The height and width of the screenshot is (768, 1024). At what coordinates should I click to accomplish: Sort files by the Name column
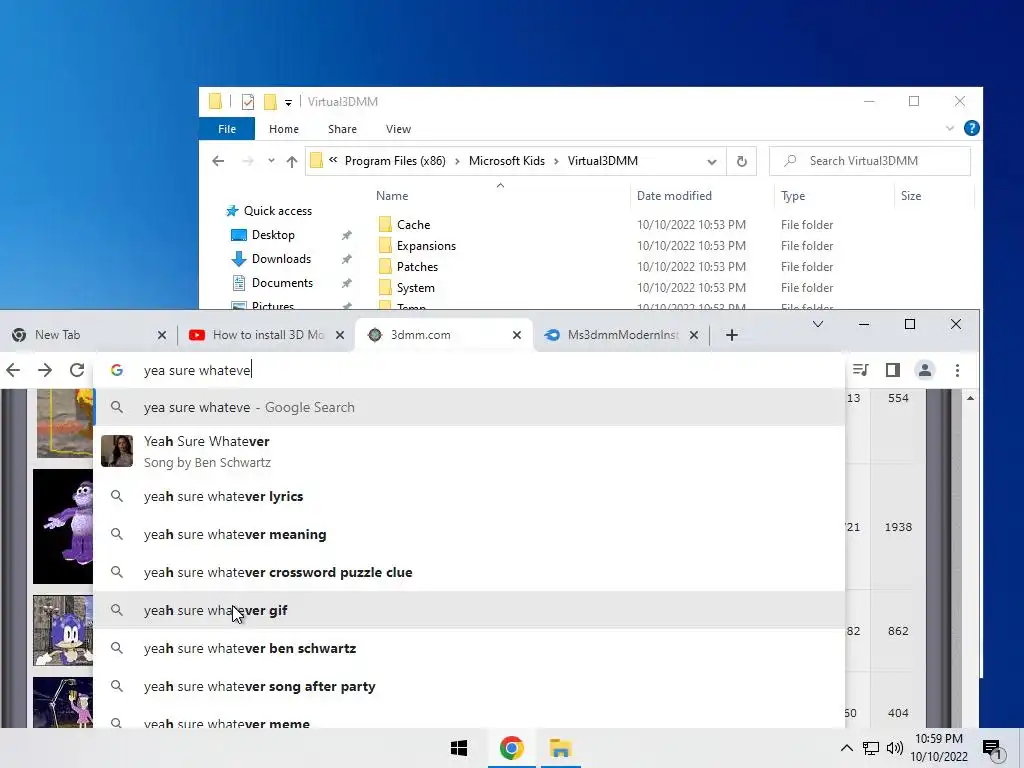coord(392,195)
